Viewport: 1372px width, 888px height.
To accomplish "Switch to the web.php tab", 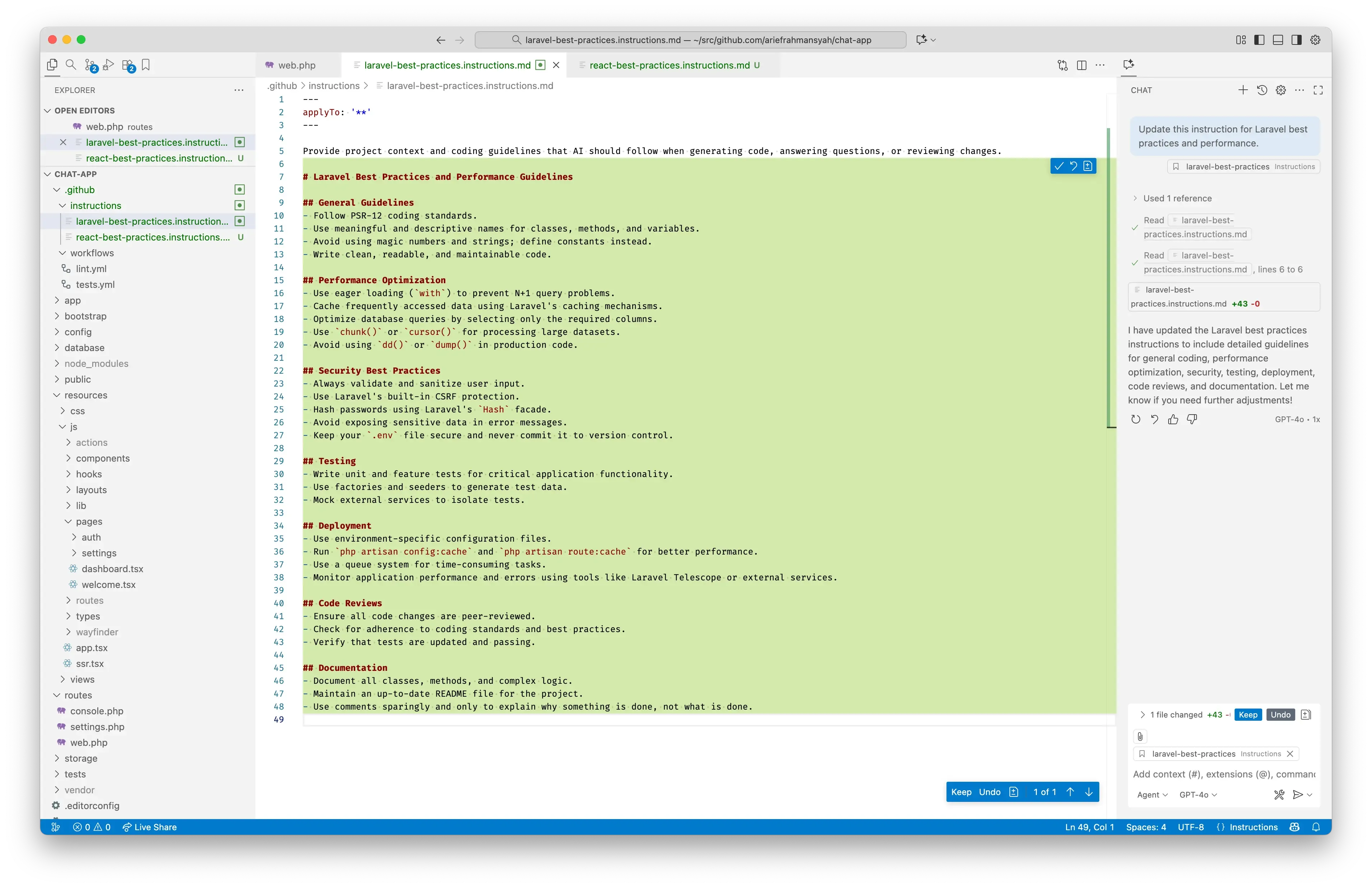I will (296, 65).
